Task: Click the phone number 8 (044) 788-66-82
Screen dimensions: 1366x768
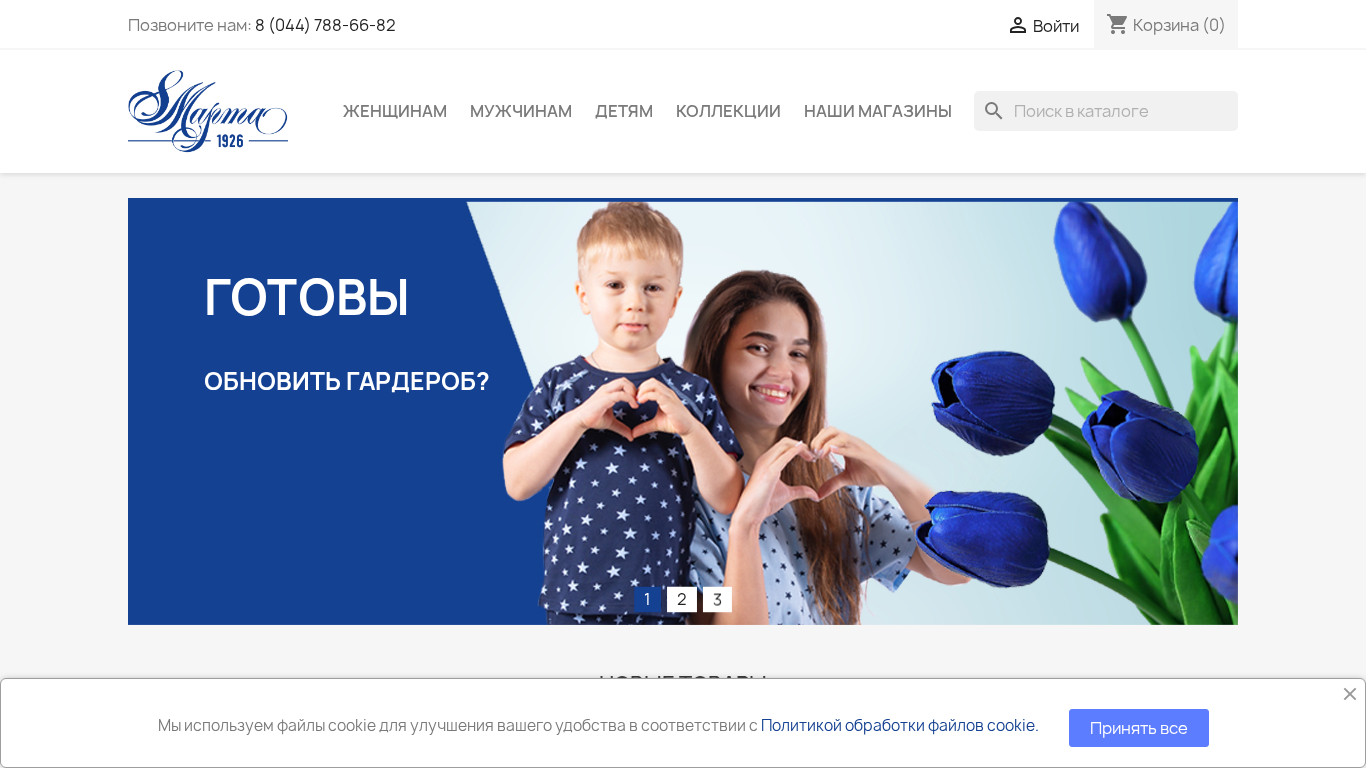Action: coord(325,25)
